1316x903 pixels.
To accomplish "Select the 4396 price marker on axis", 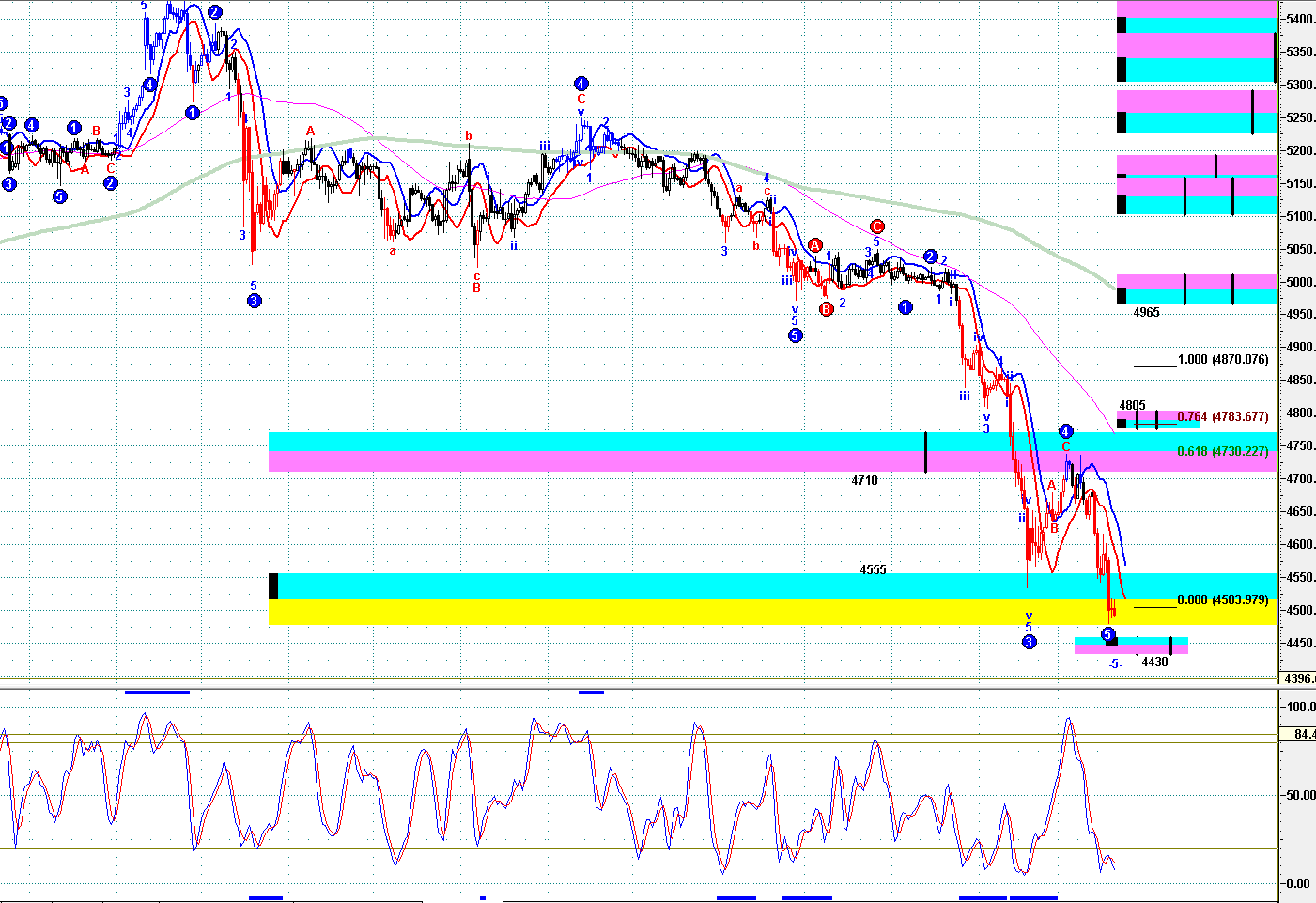I will click(1299, 678).
